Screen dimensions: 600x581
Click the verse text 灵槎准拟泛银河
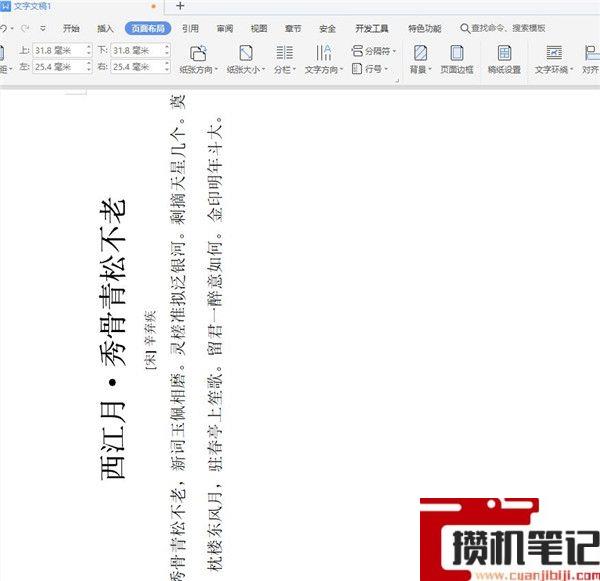tap(178, 298)
